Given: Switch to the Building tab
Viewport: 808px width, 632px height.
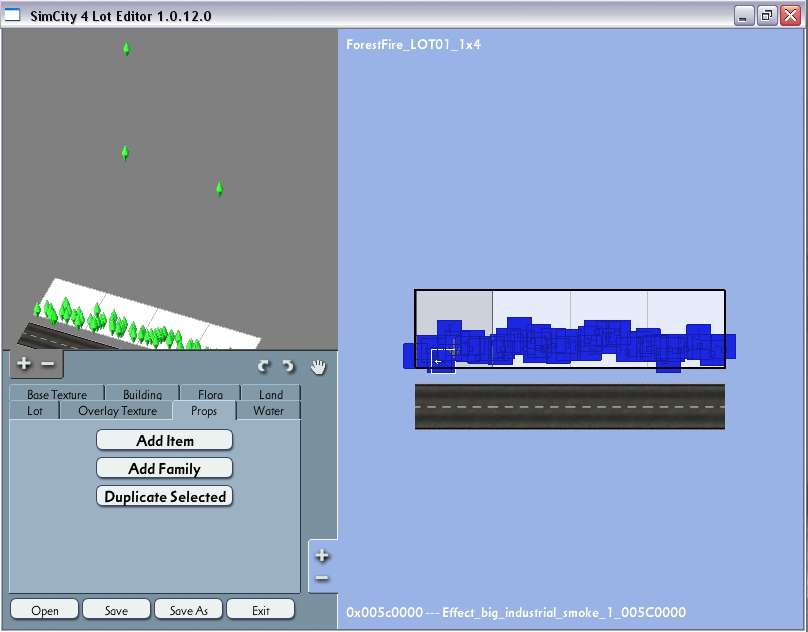Looking at the screenshot, I should point(142,394).
